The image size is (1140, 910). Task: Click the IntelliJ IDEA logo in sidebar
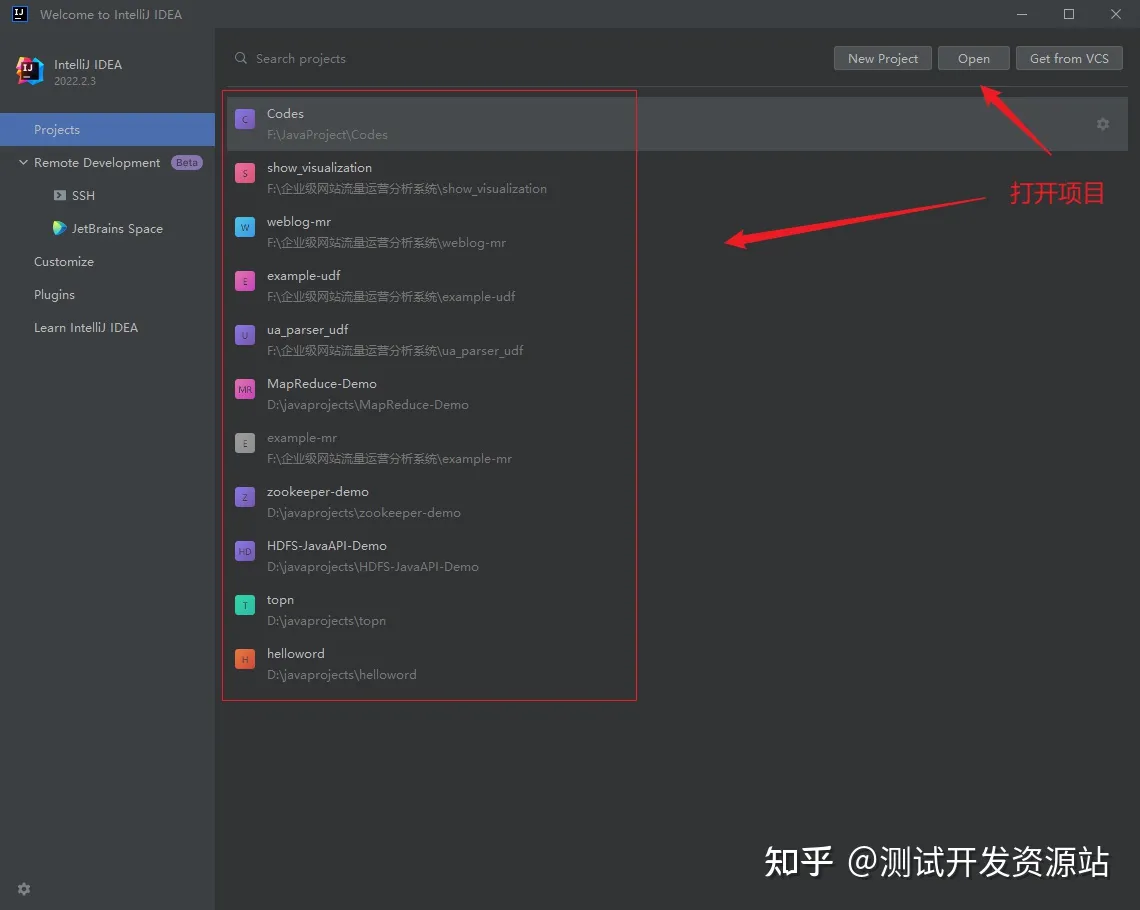tap(30, 71)
